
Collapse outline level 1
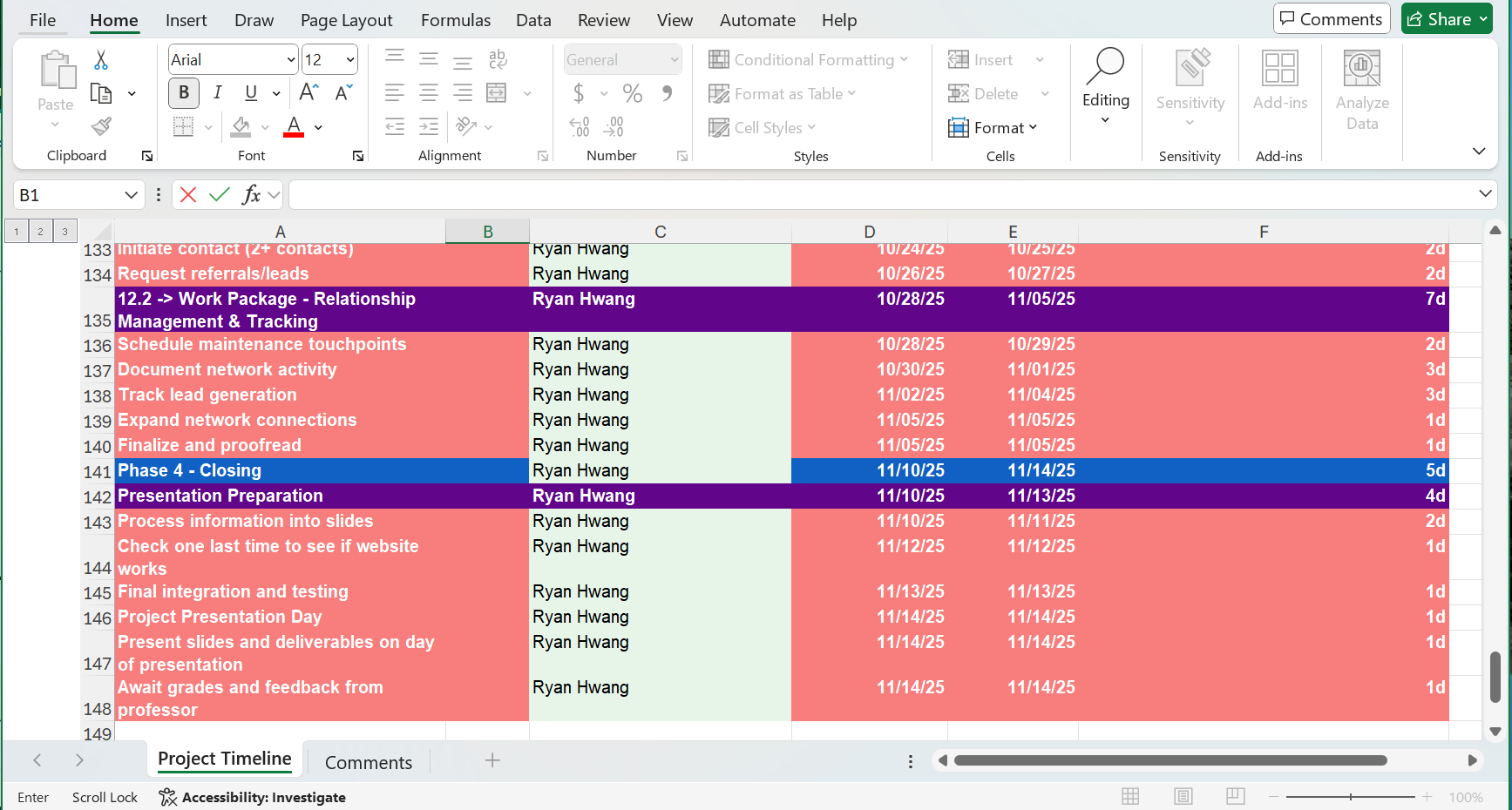[x=16, y=231]
